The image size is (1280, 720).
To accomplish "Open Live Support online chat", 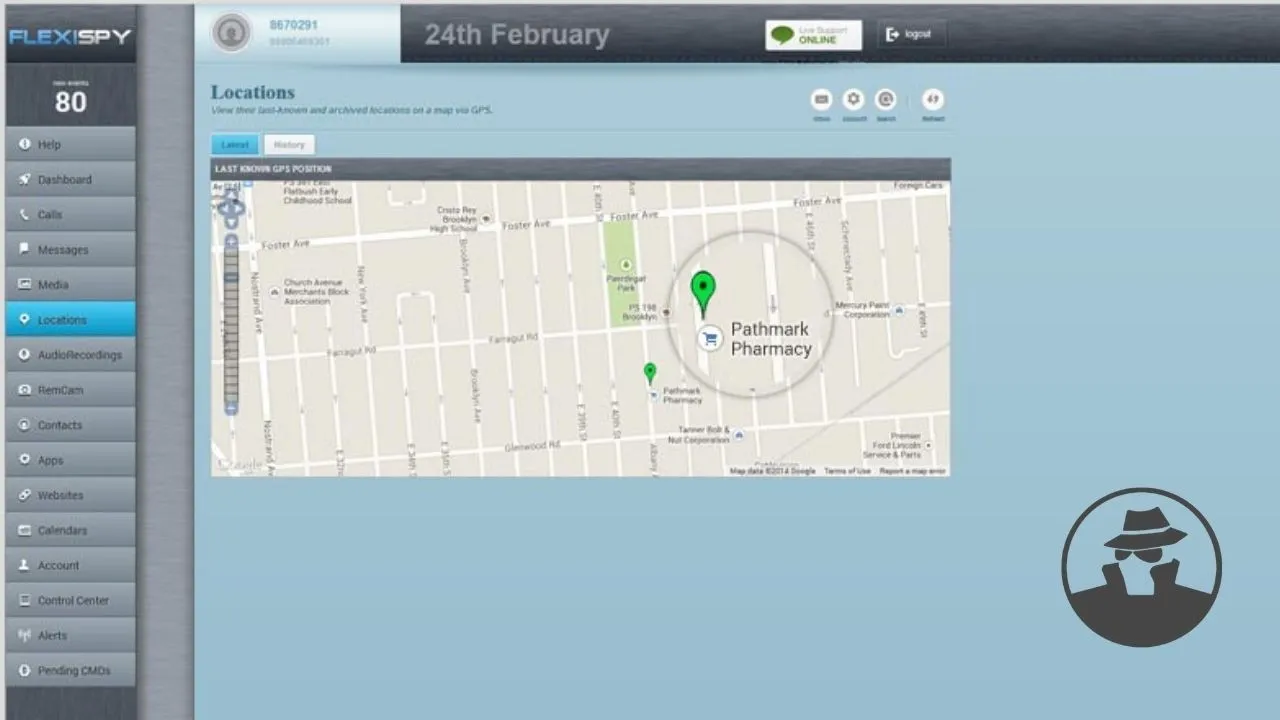I will (813, 35).
